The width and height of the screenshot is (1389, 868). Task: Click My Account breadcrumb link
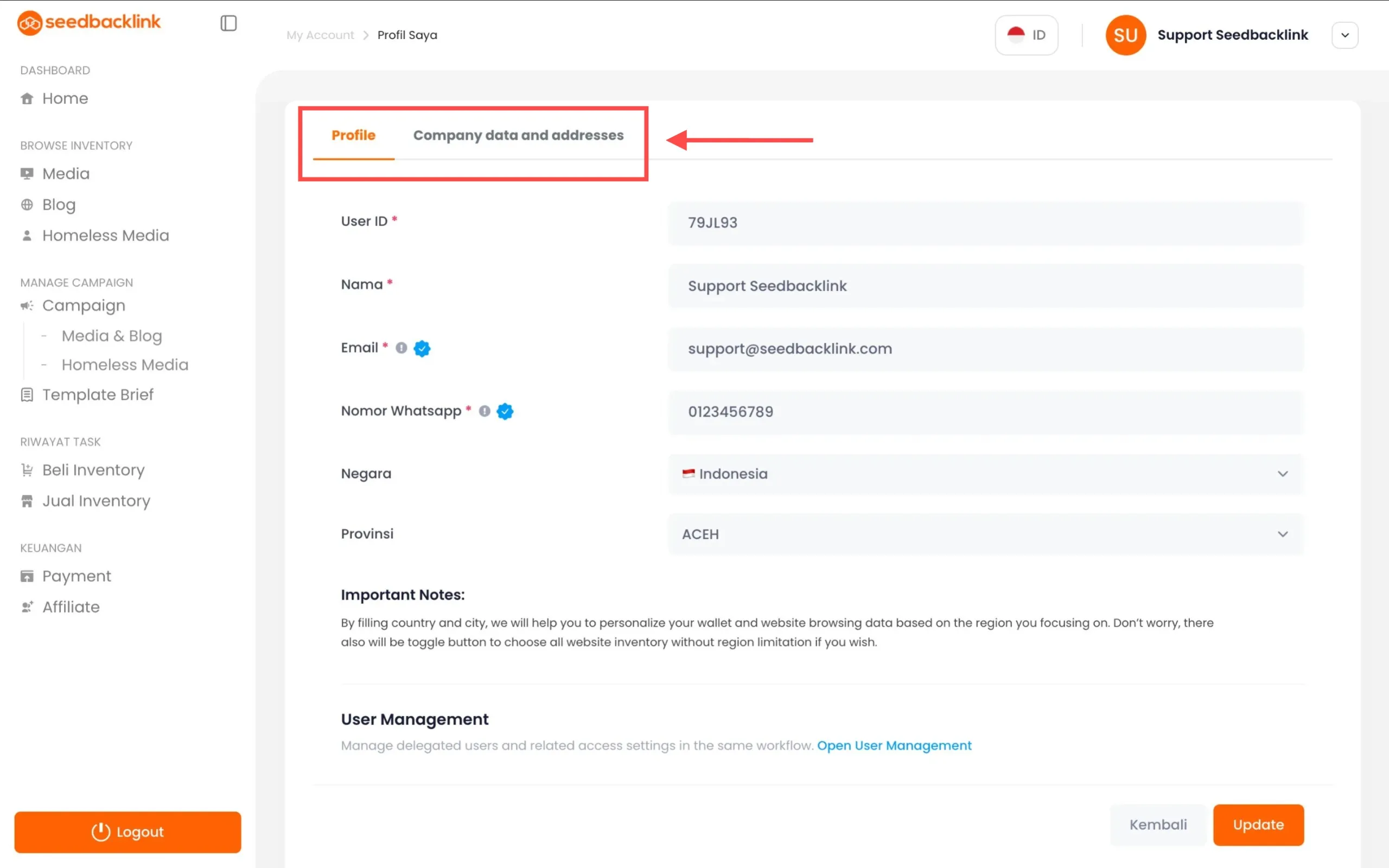pyautogui.click(x=320, y=35)
